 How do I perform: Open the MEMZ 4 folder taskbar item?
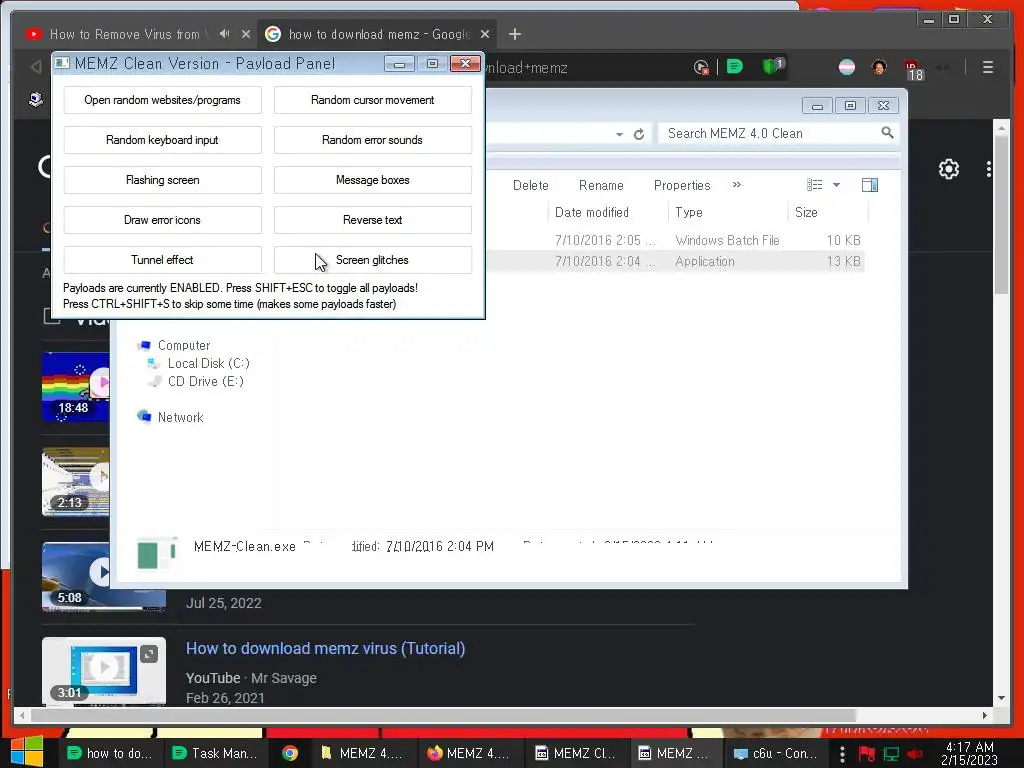tap(362, 753)
